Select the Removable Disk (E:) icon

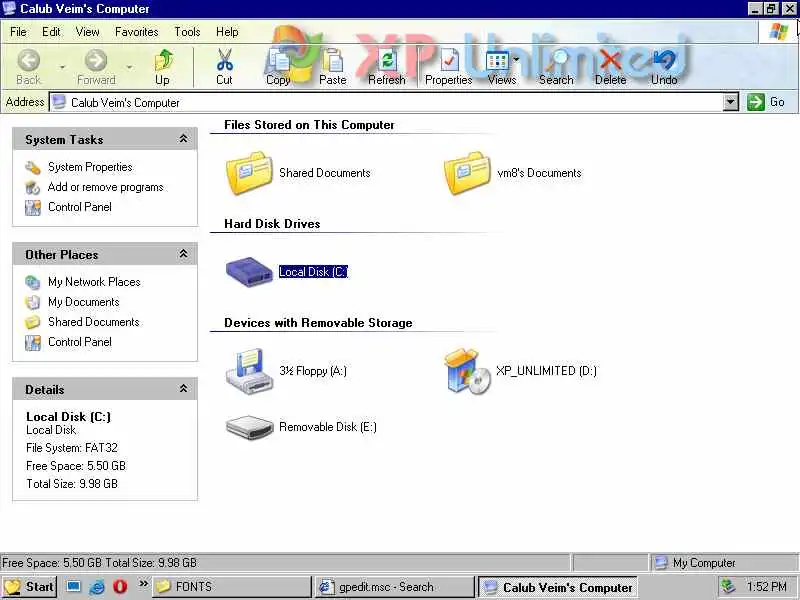249,427
